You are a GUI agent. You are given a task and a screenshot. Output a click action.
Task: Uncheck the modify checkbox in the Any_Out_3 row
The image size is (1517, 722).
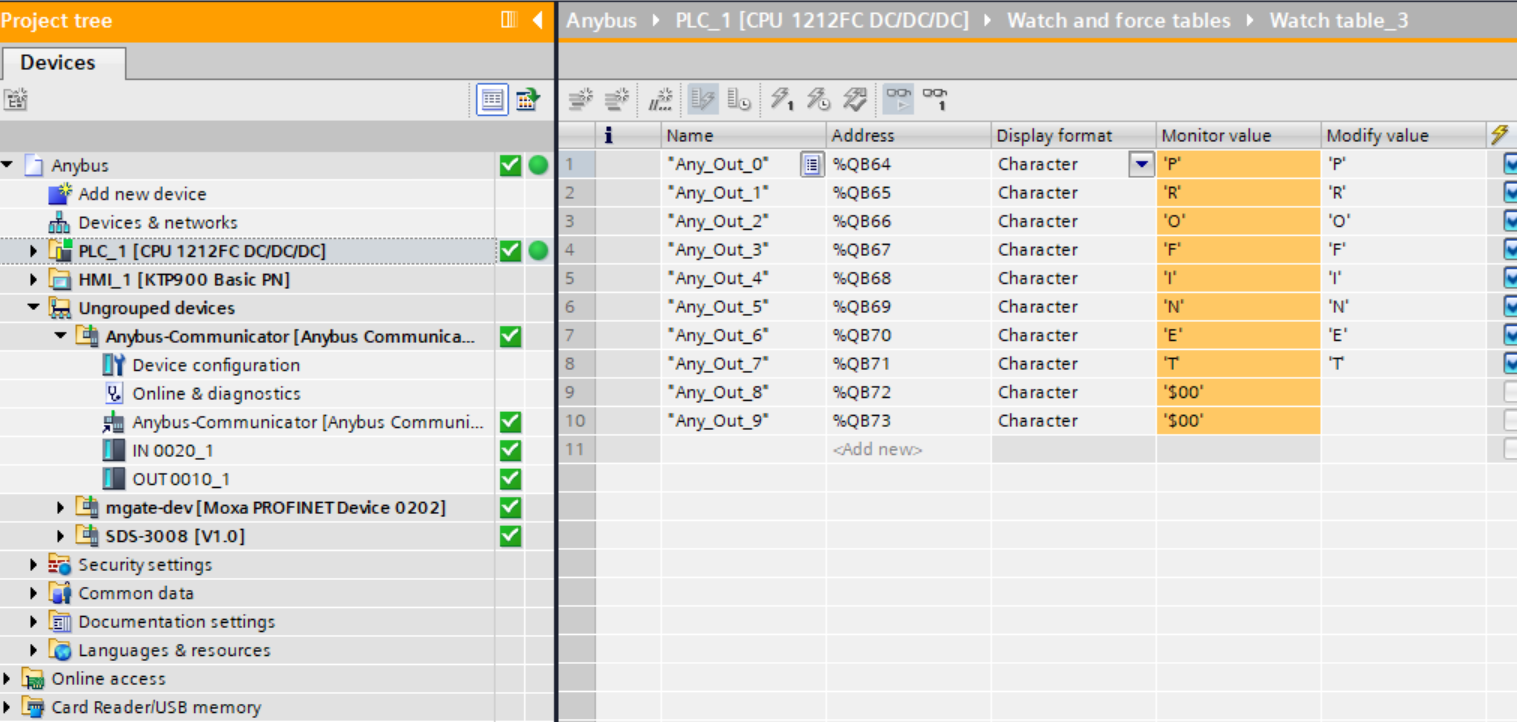coord(1510,250)
